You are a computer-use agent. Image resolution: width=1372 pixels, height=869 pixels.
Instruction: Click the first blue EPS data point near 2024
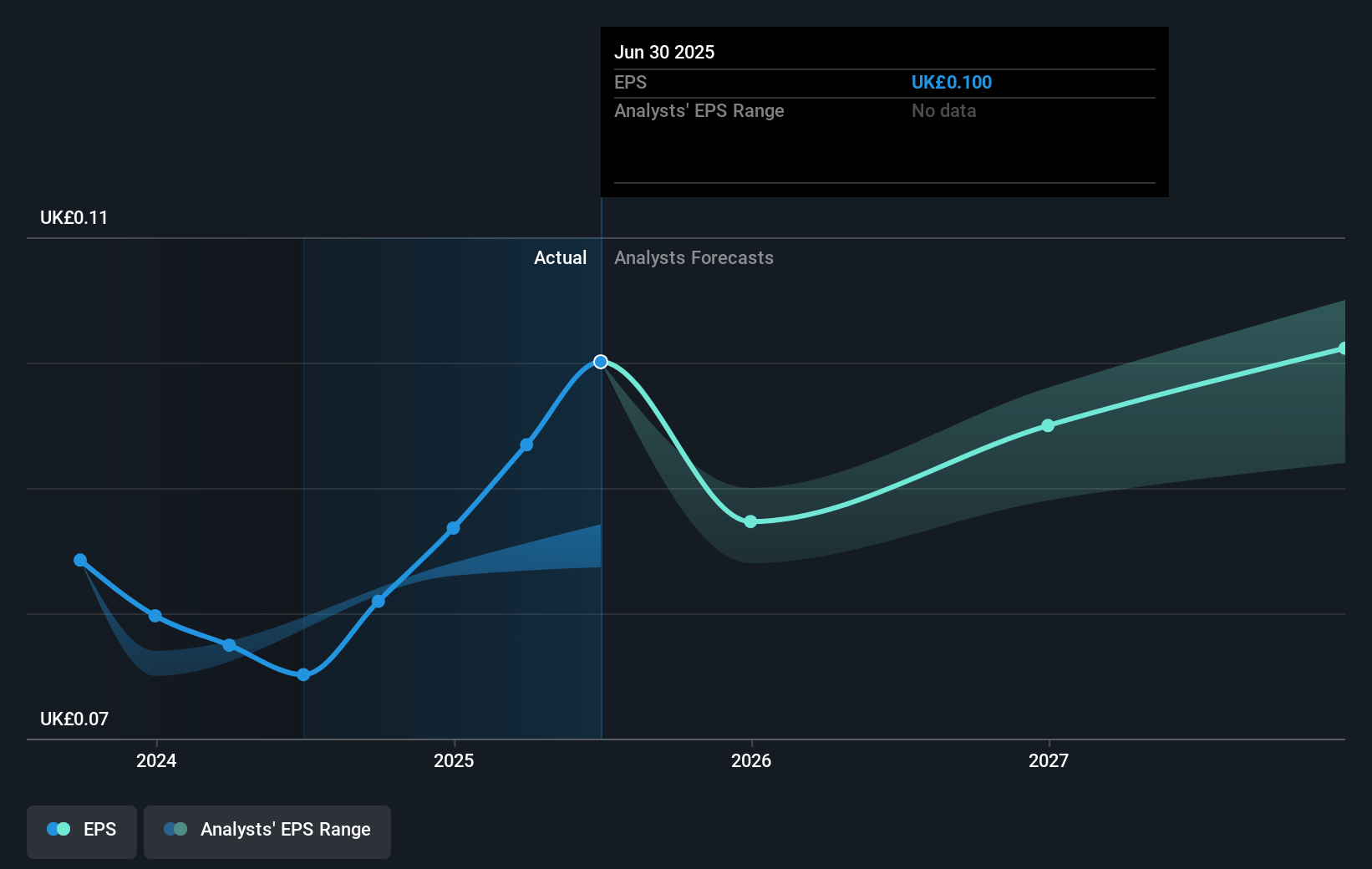(79, 560)
